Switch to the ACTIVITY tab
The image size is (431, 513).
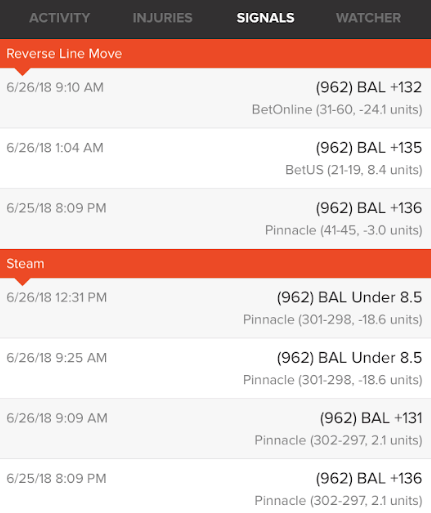(59, 18)
